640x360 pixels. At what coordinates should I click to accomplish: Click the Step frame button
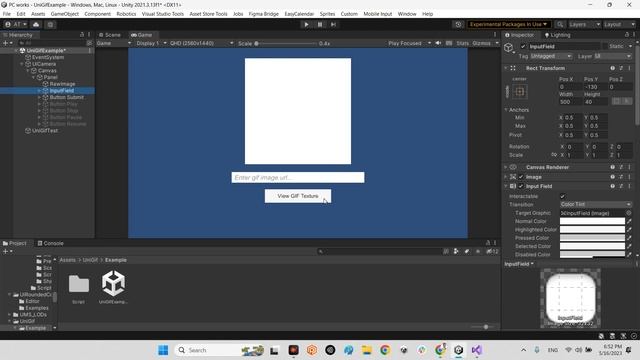[x=333, y=24]
